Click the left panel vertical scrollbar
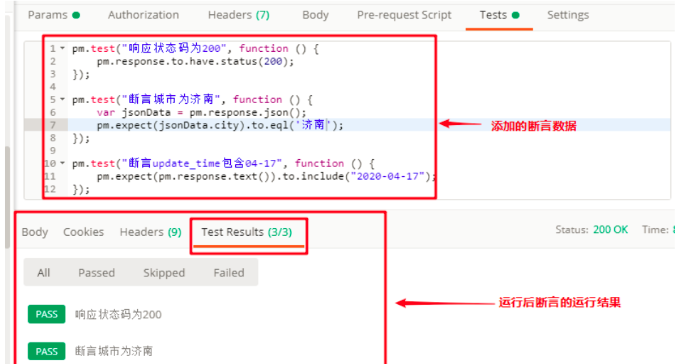The image size is (680, 364). click(7, 197)
